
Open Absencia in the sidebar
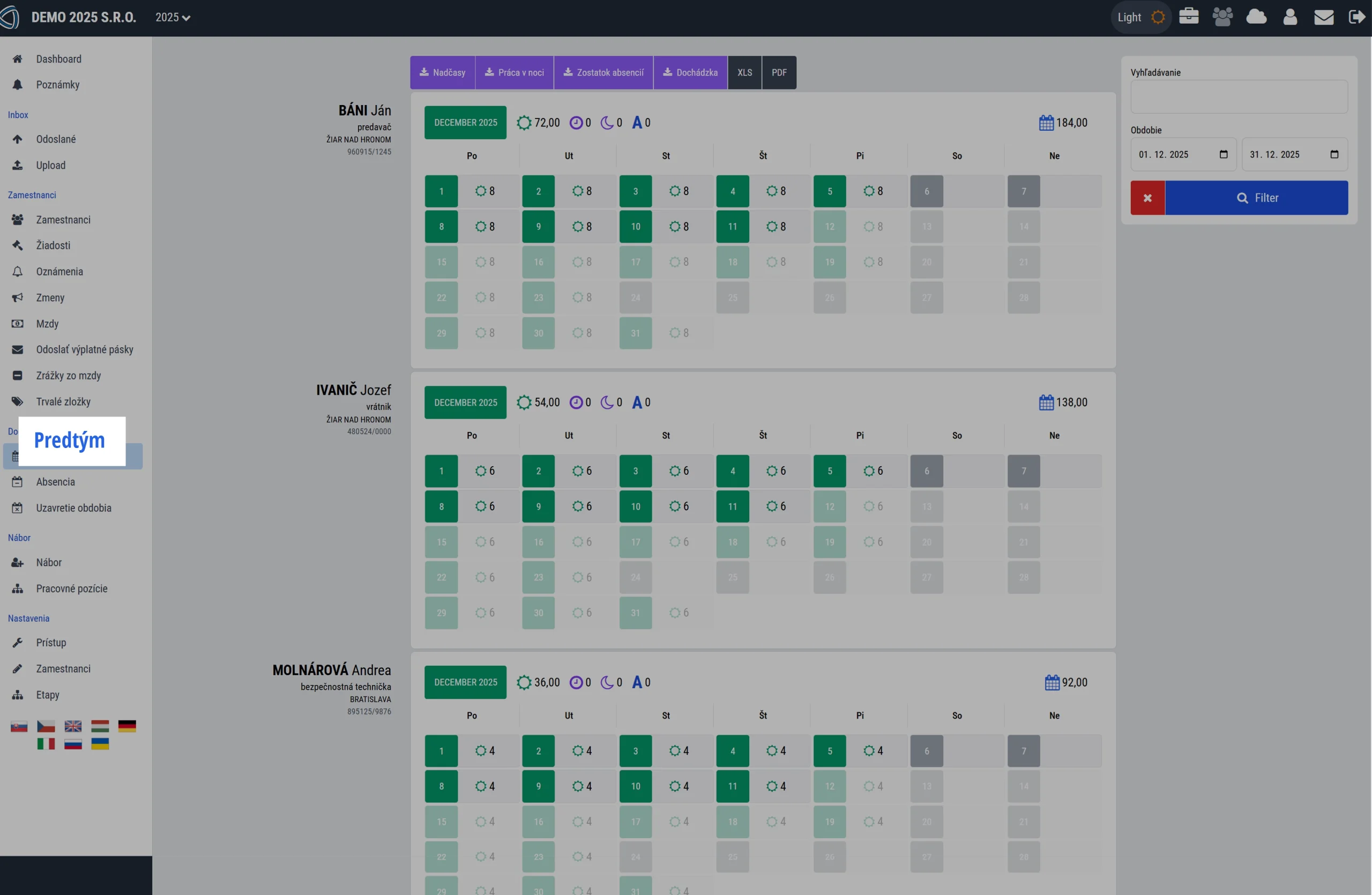tap(55, 482)
